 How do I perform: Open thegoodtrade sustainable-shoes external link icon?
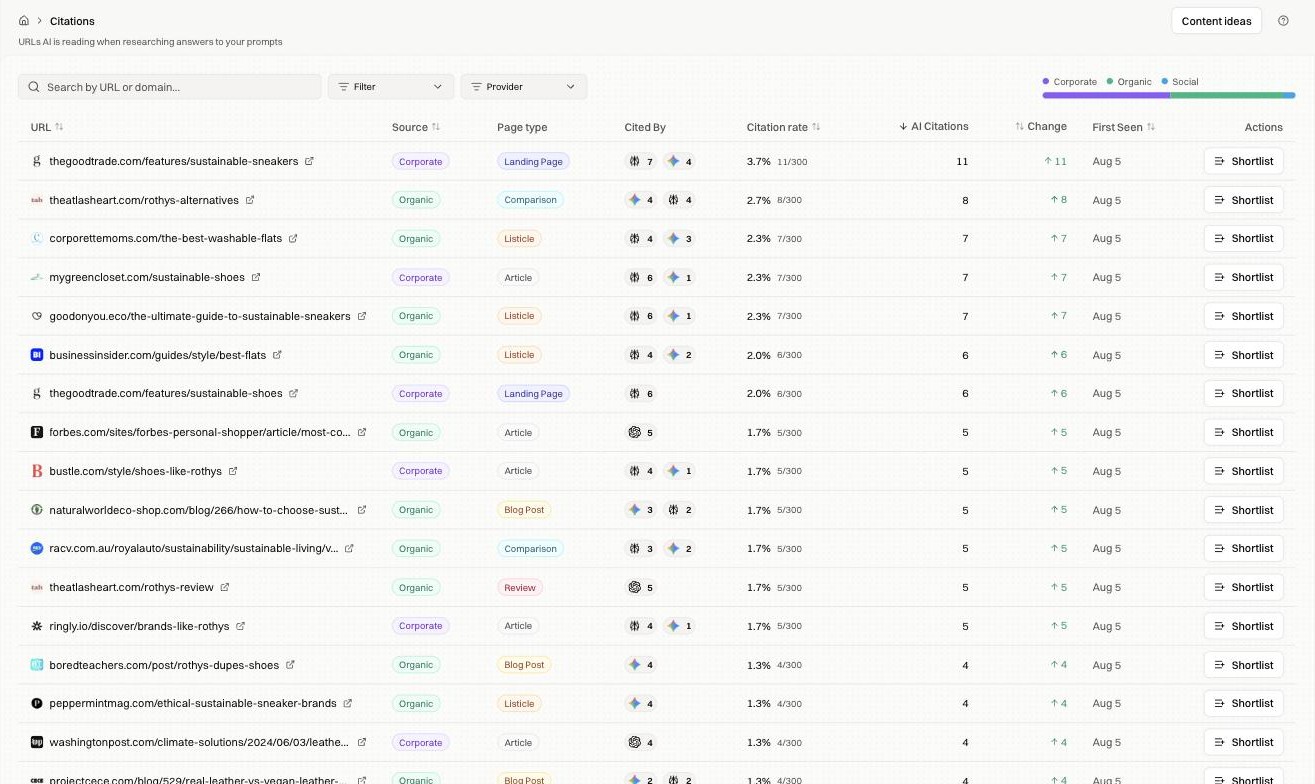[x=294, y=393]
